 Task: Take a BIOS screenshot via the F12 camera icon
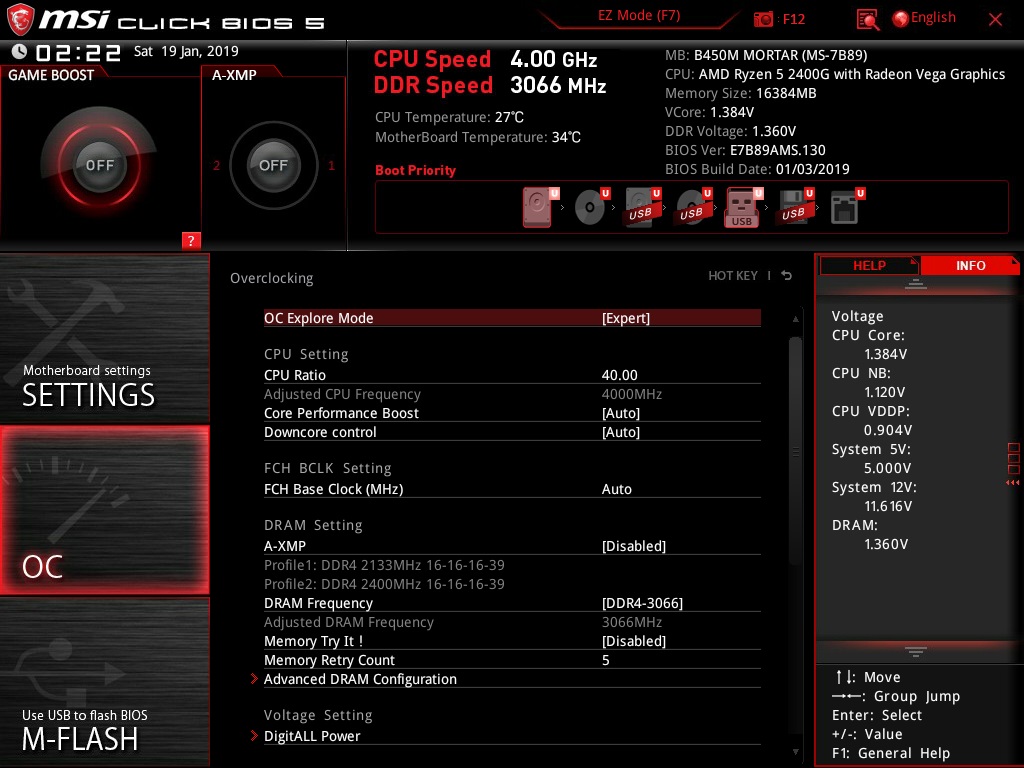[x=764, y=19]
